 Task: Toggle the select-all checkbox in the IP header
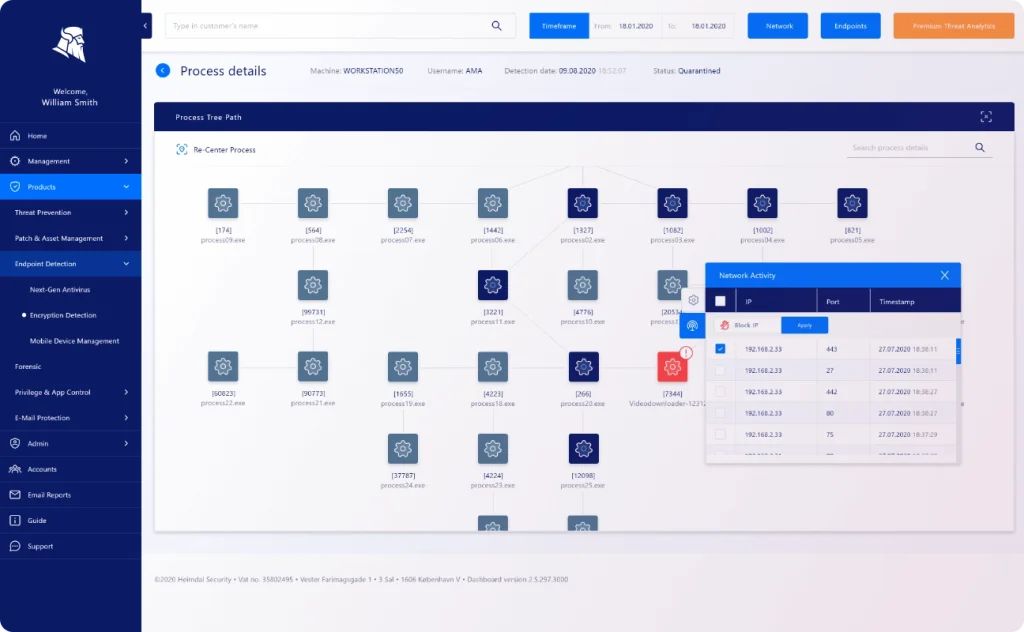[x=720, y=301]
